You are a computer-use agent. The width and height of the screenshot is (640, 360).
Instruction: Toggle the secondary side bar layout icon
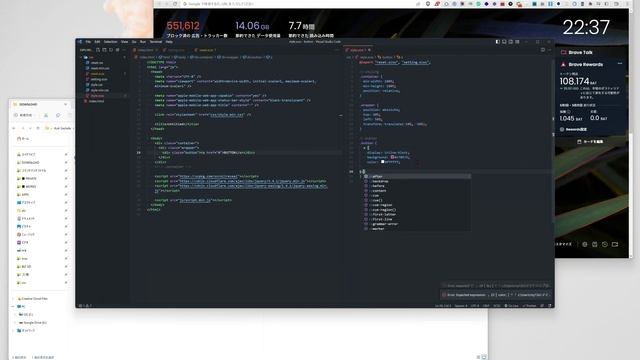511,42
